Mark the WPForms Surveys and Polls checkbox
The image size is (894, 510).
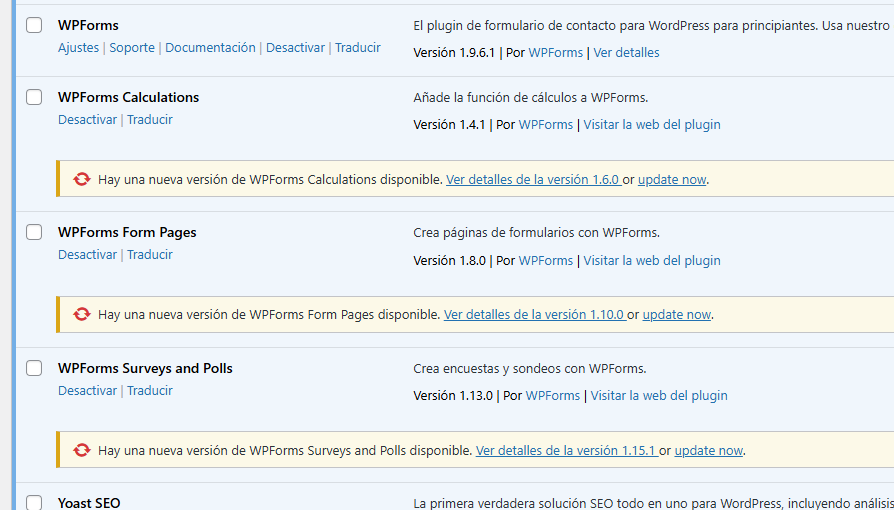34,368
